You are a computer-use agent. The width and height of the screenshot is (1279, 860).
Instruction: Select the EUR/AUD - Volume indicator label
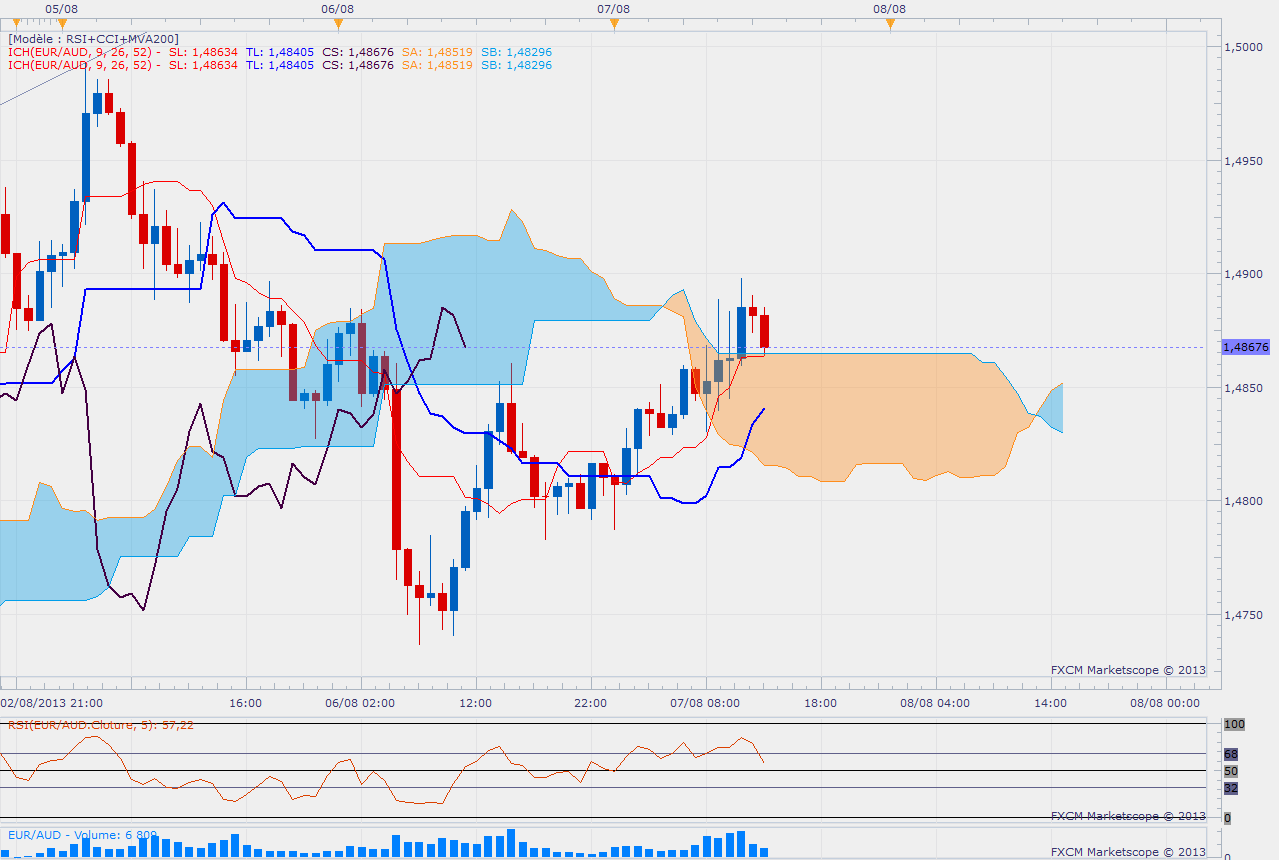pyautogui.click(x=82, y=834)
